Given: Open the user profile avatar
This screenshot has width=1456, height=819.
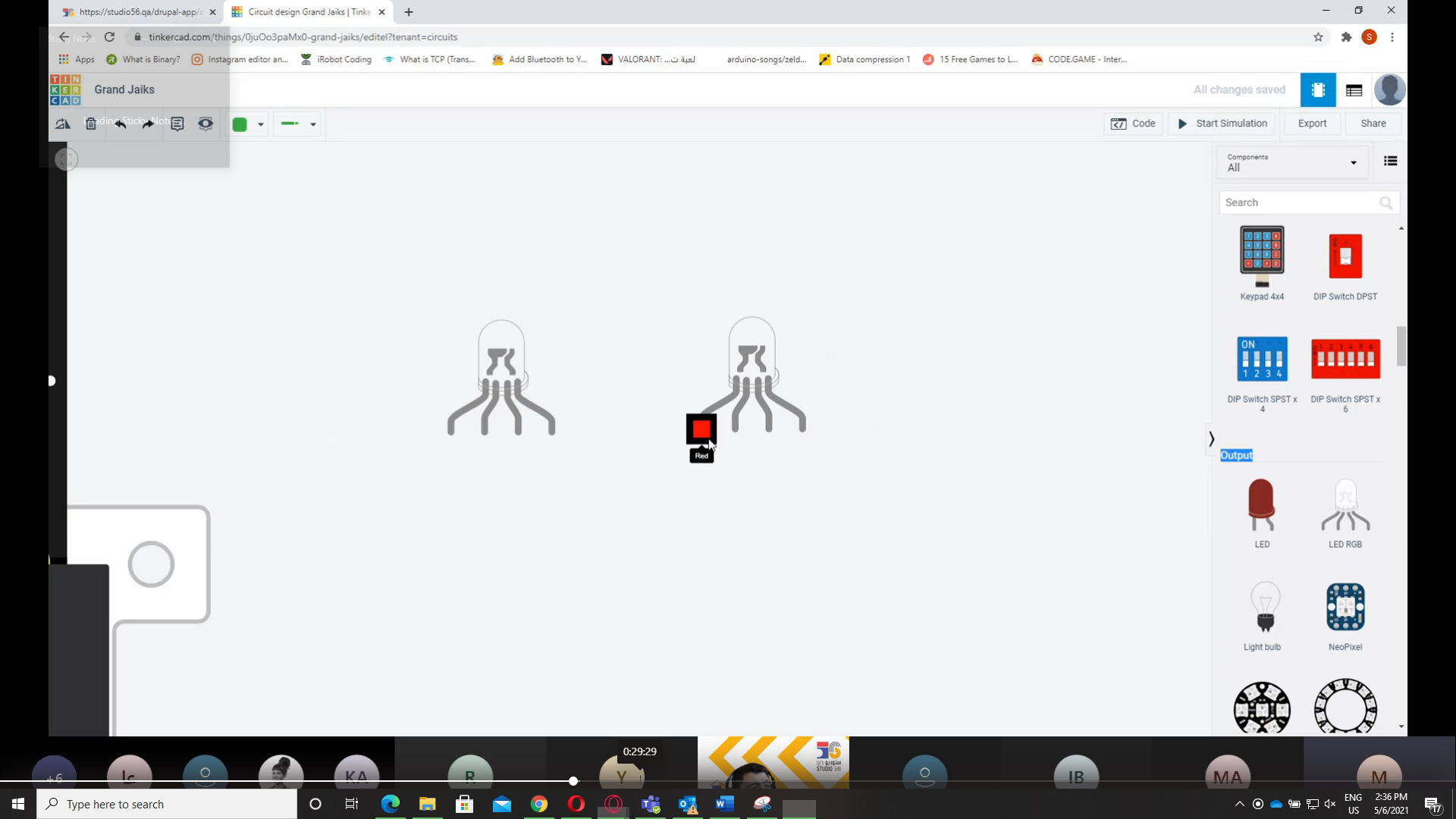Looking at the screenshot, I should click(1389, 89).
